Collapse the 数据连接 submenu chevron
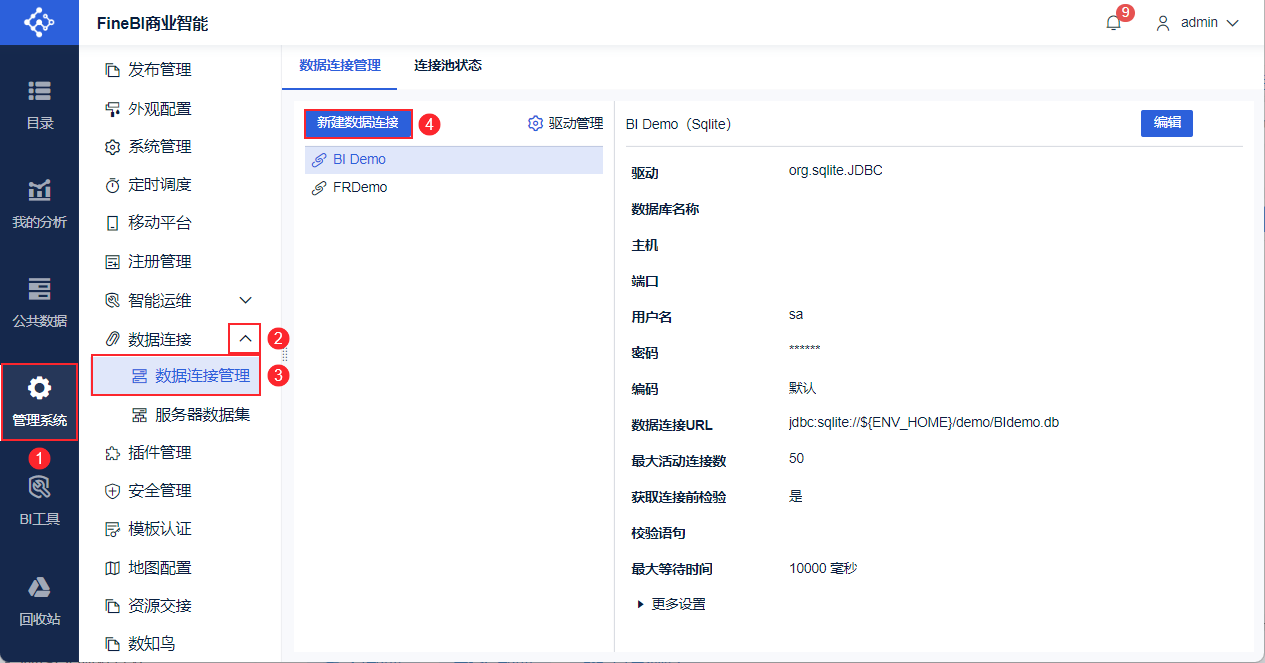The width and height of the screenshot is (1265, 663). (x=245, y=339)
